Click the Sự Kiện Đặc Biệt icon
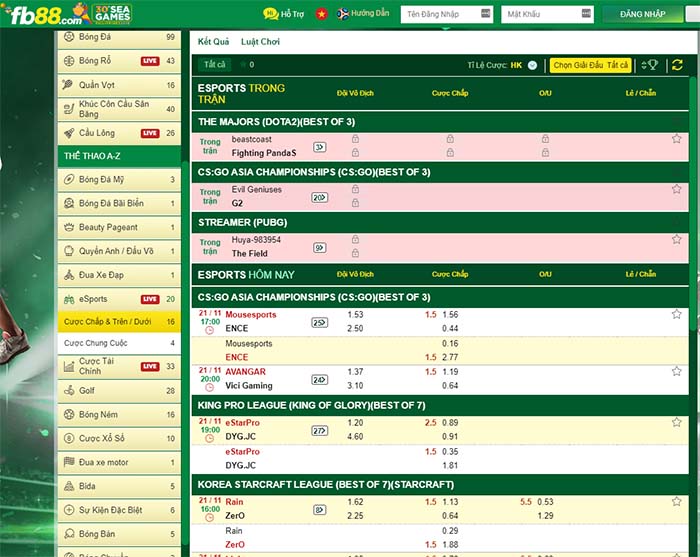The width and height of the screenshot is (700, 557). (x=69, y=510)
